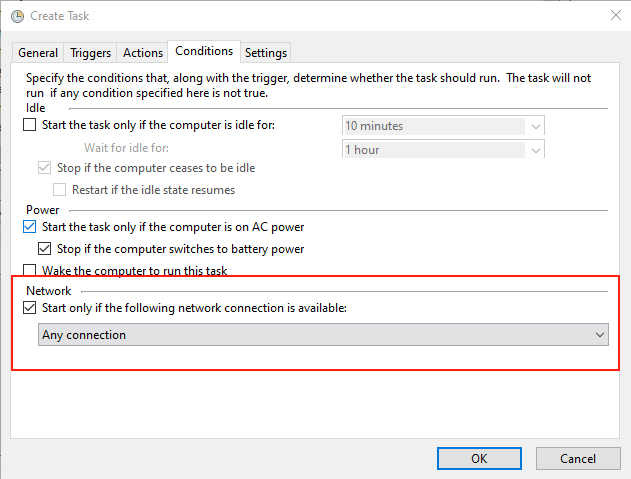Uncheck the network connection availability checkbox
This screenshot has width=631, height=479.
click(29, 308)
